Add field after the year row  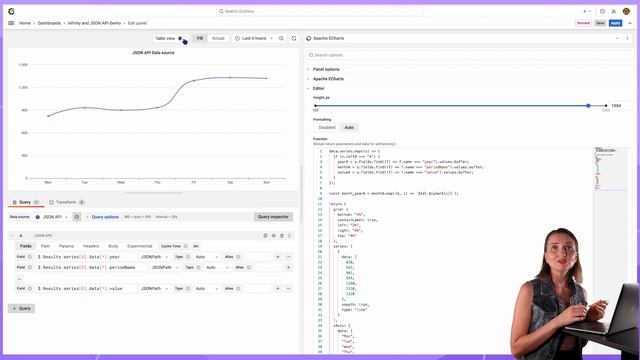[x=278, y=257]
